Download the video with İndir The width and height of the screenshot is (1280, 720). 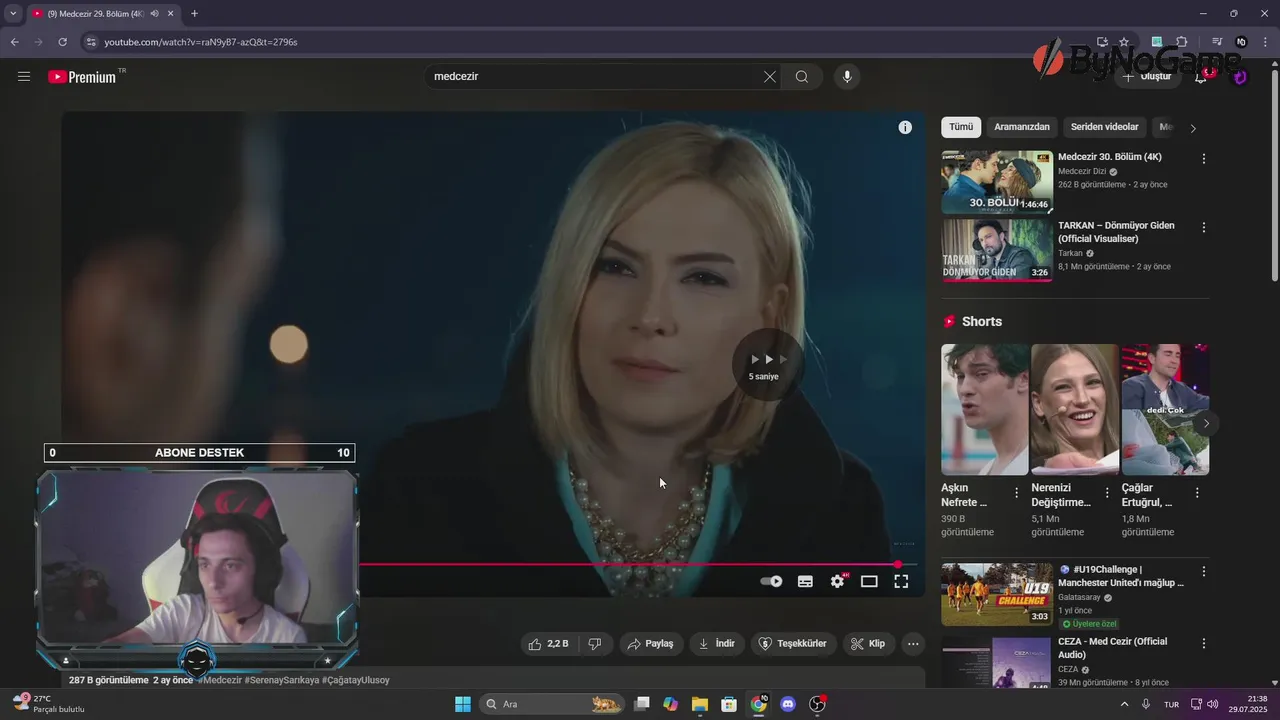click(717, 644)
